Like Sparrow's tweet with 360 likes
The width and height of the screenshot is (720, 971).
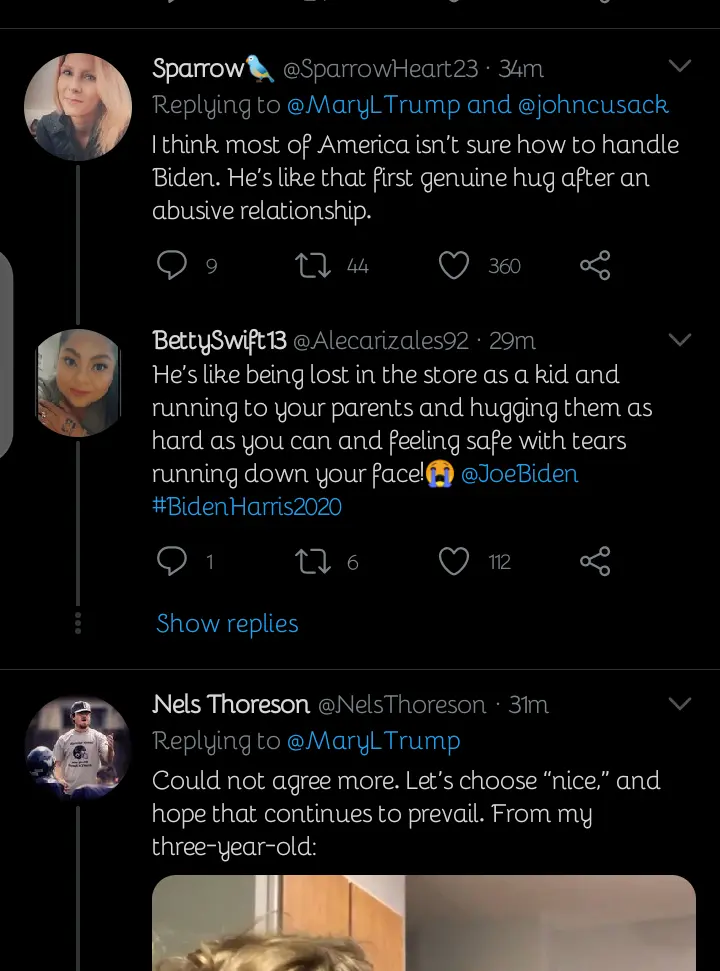click(x=455, y=265)
